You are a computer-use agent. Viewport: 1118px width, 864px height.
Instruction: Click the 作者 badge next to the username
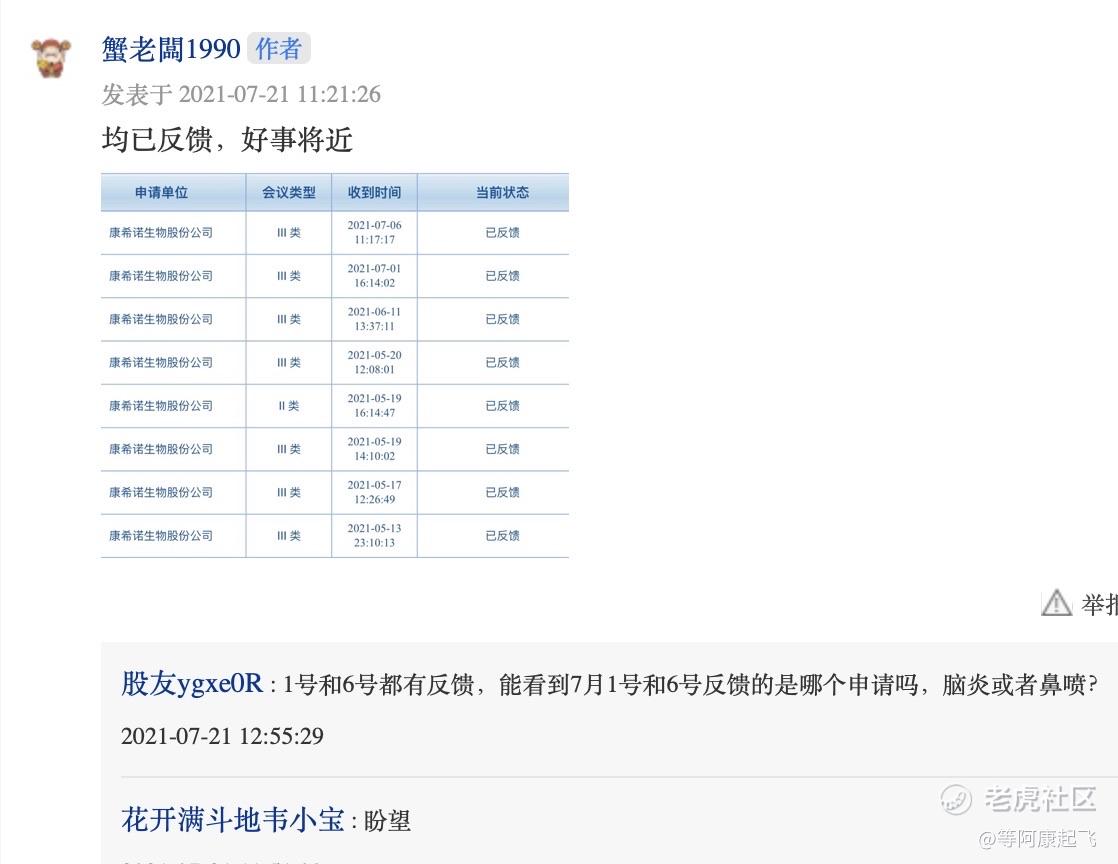coord(278,48)
